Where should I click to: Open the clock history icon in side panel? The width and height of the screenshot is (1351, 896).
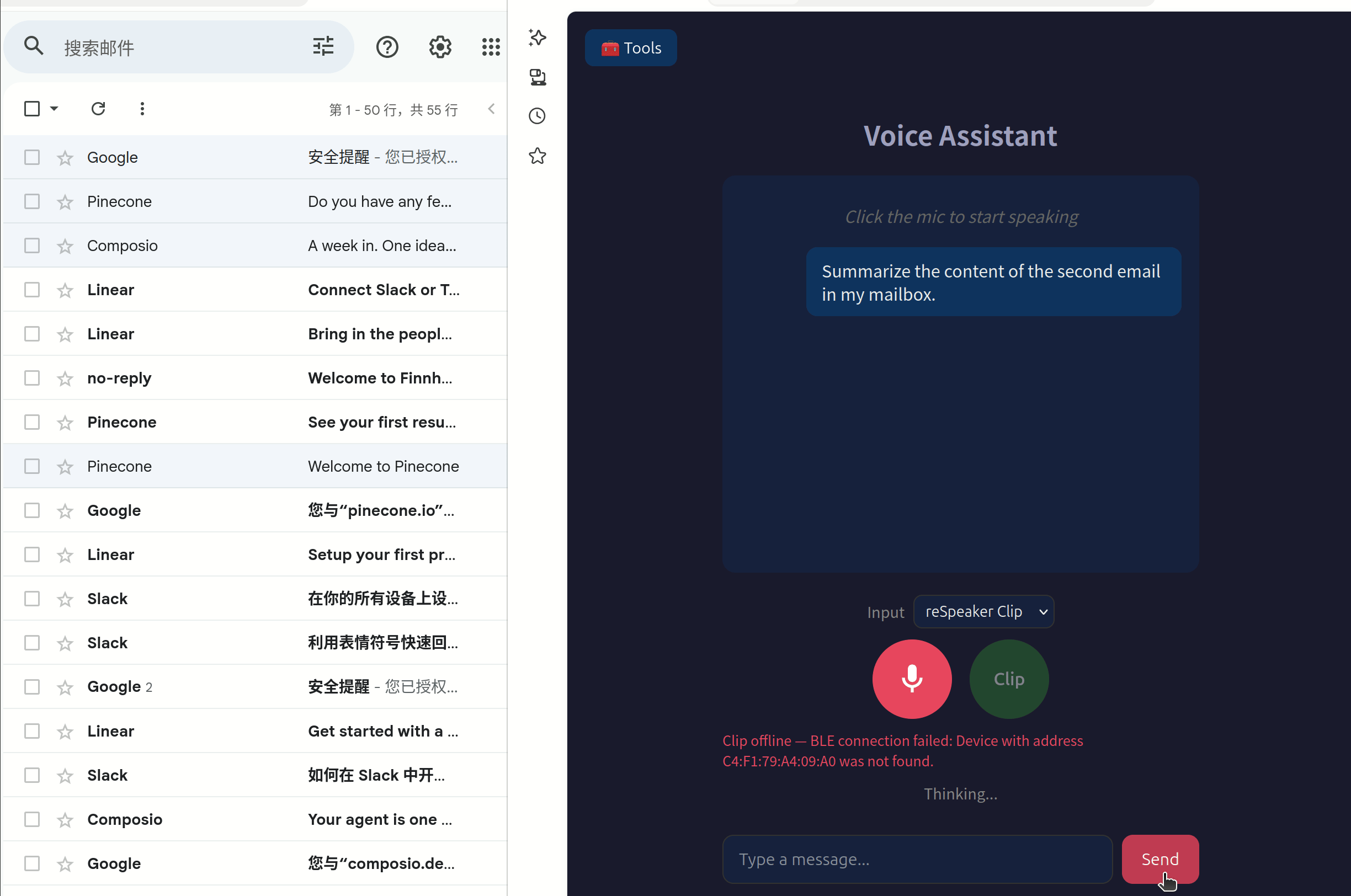pos(537,116)
